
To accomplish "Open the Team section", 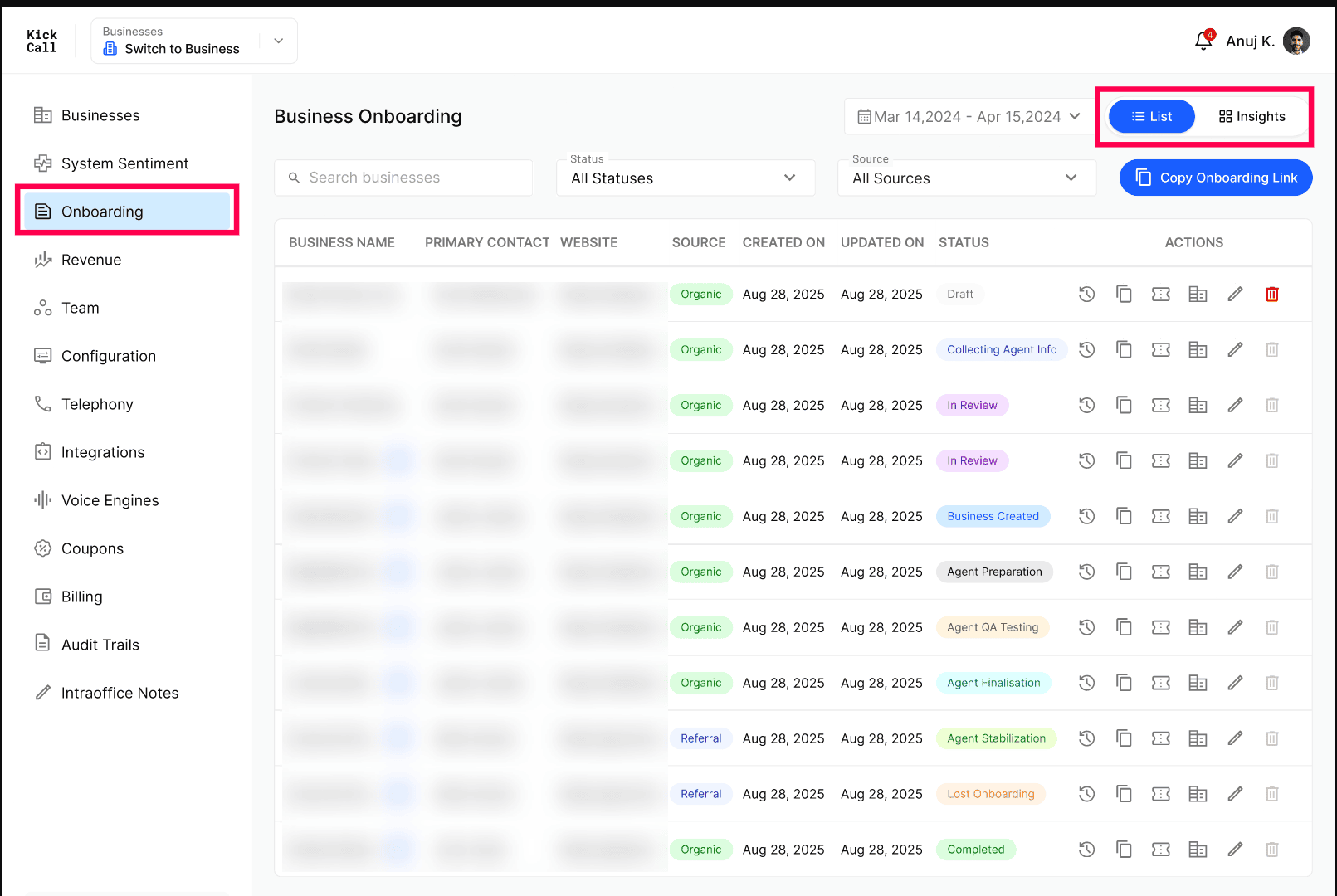I will coord(126,308).
